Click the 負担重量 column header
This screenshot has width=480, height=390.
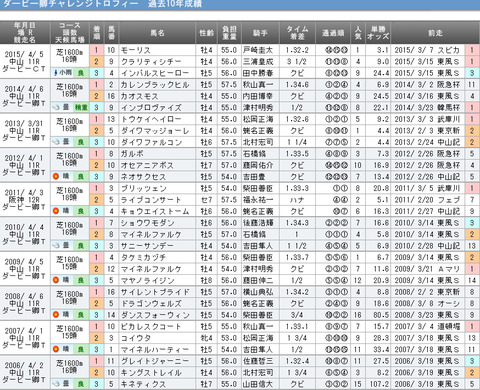229,33
